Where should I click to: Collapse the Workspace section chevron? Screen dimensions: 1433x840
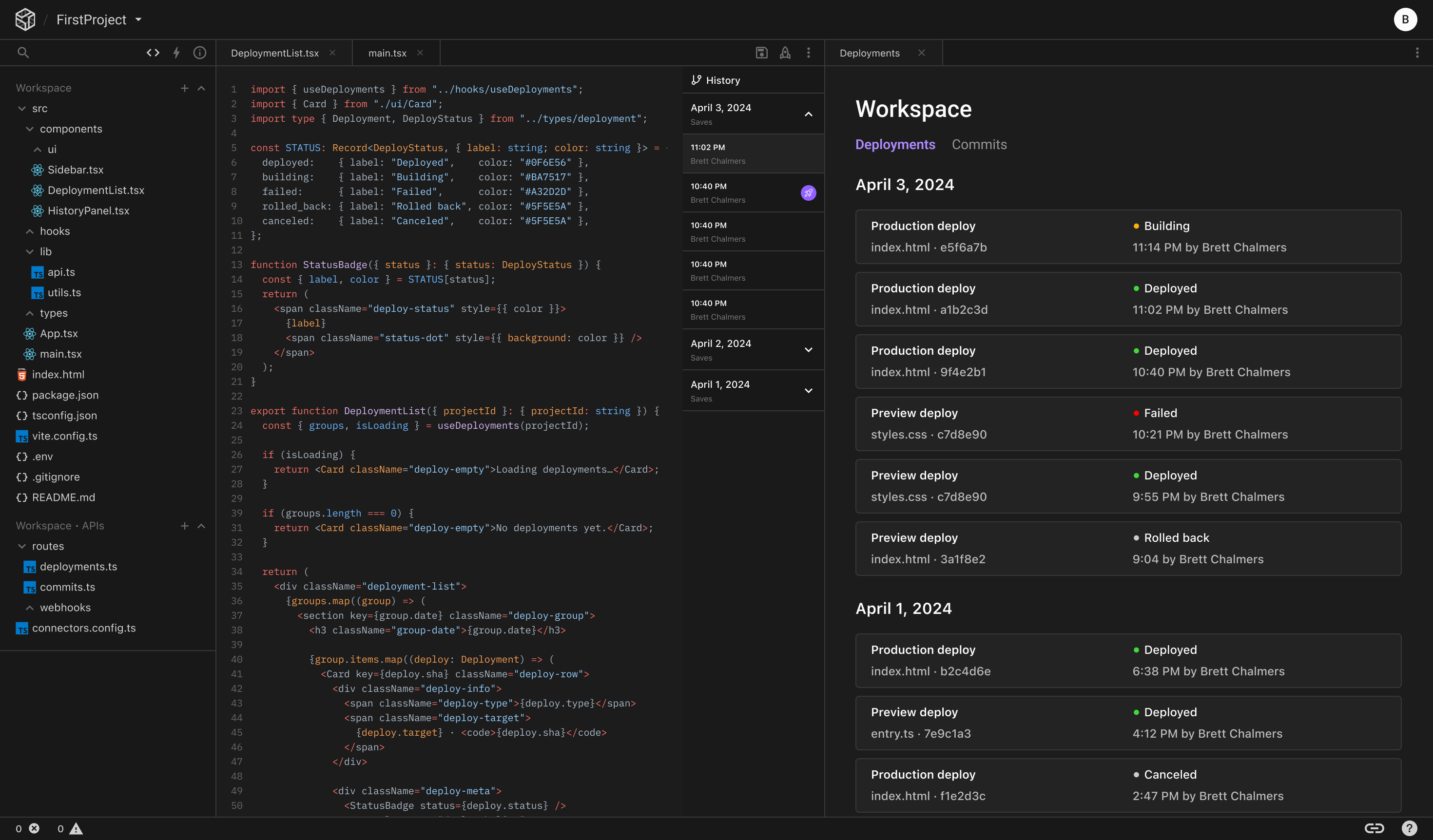tap(201, 88)
